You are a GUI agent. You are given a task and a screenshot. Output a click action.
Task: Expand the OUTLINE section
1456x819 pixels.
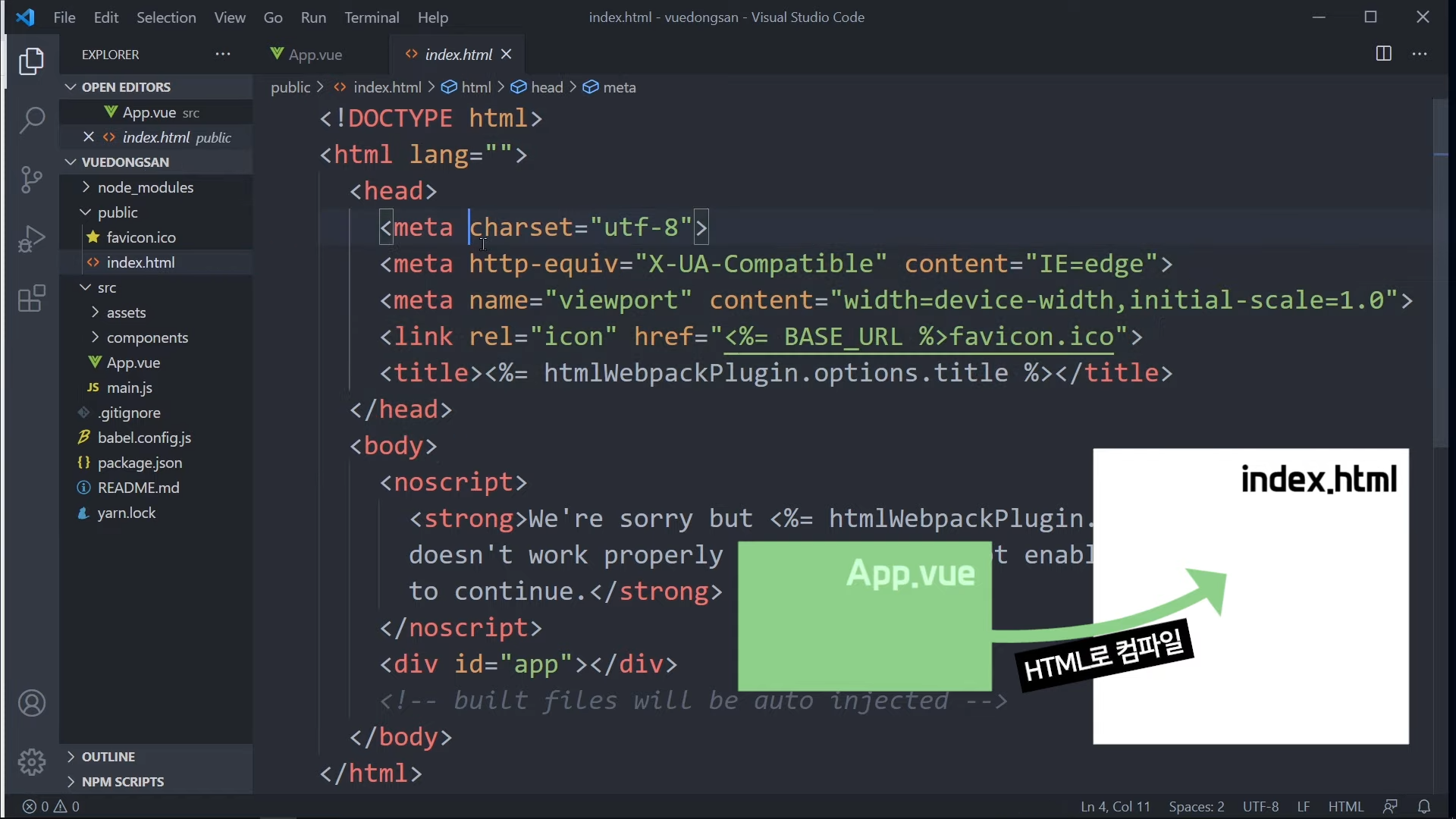108,757
